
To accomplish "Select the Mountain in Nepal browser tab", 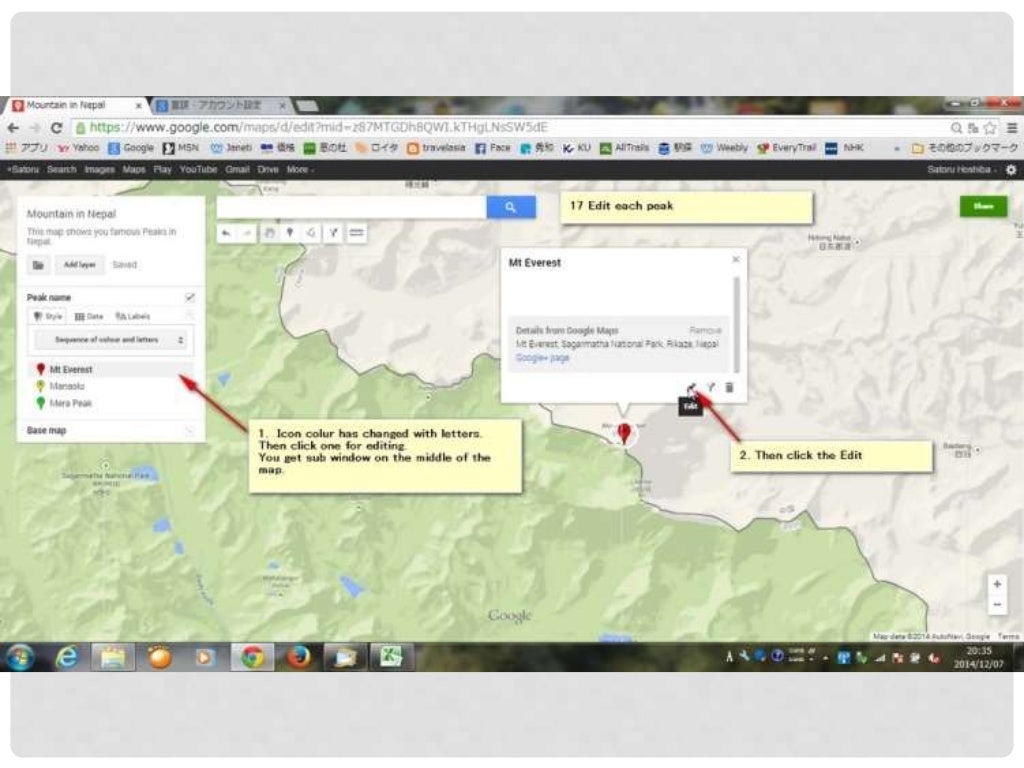I will coord(76,105).
